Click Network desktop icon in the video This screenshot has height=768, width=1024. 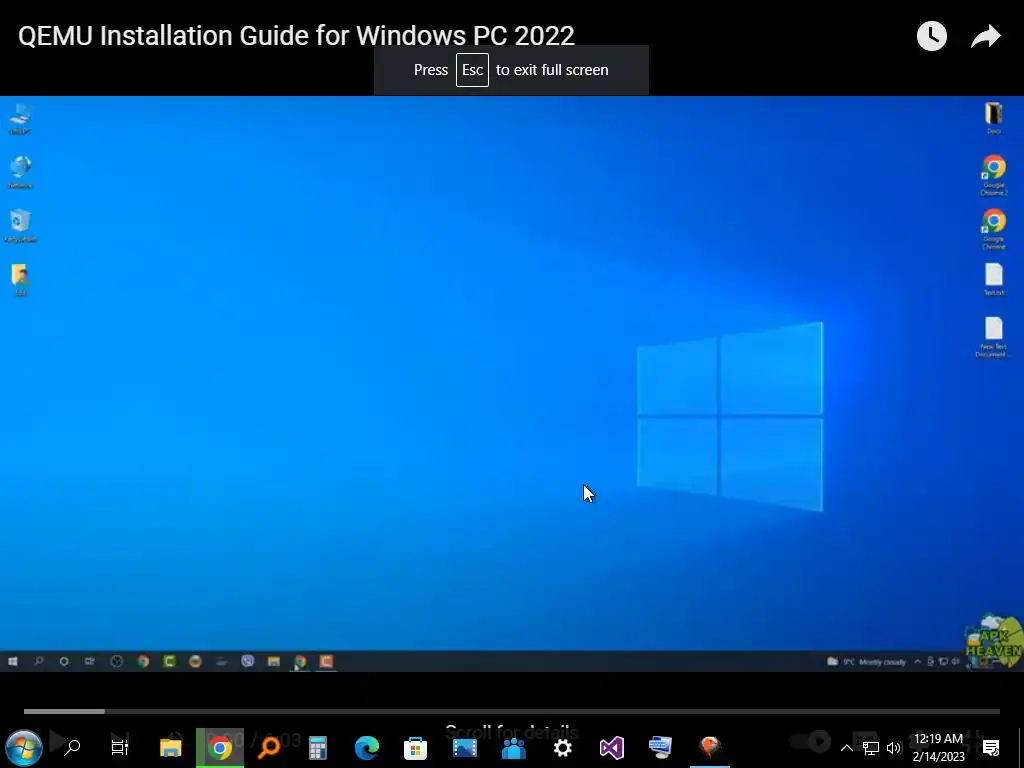coord(20,172)
